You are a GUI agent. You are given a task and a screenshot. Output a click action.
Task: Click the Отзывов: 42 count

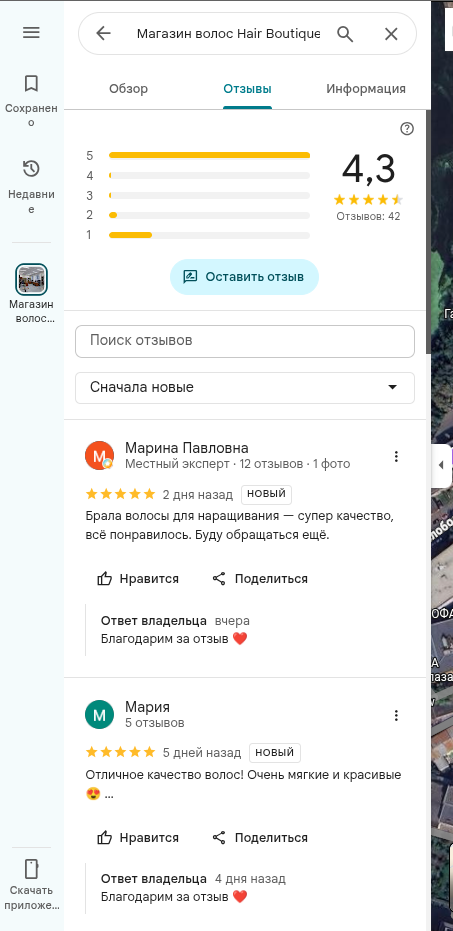pos(368,216)
